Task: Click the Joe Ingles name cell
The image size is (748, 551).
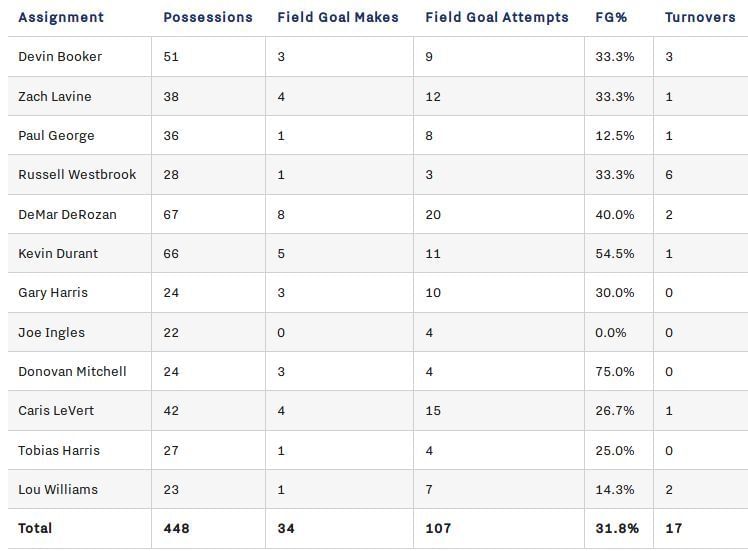Action: tap(51, 332)
